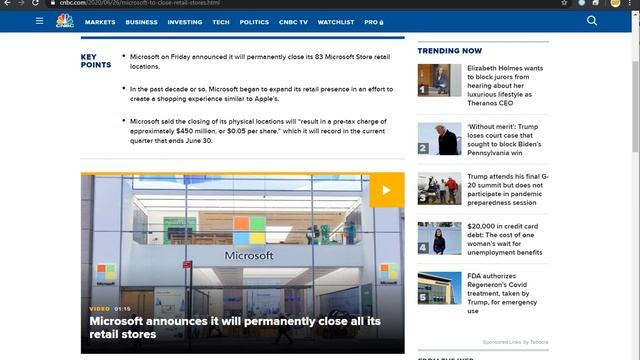Click thumbnail number 5 Regeneron building
Viewport: 640px width, 360px height.
tap(439, 288)
